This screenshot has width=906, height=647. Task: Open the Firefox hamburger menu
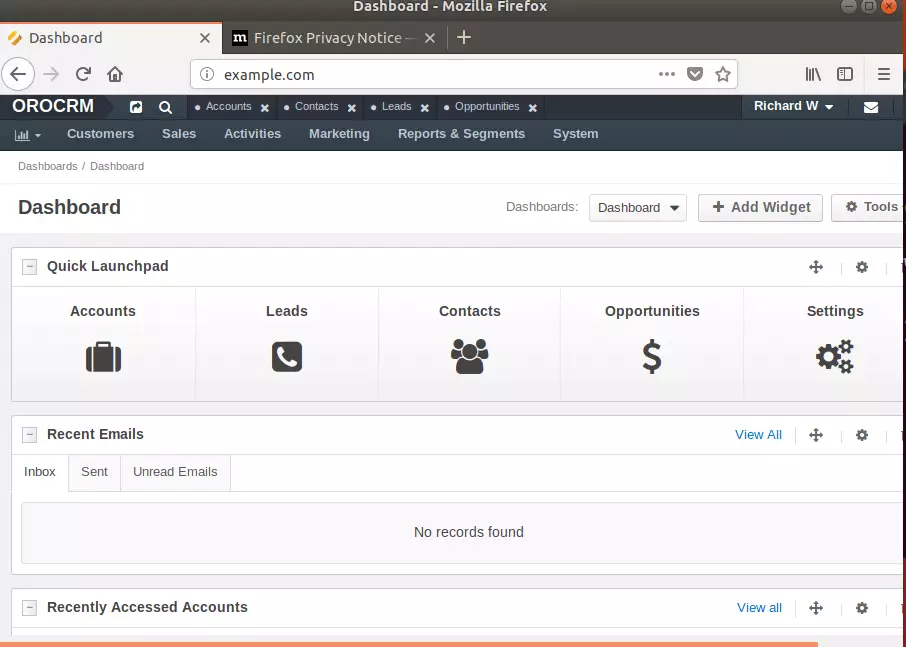883,74
